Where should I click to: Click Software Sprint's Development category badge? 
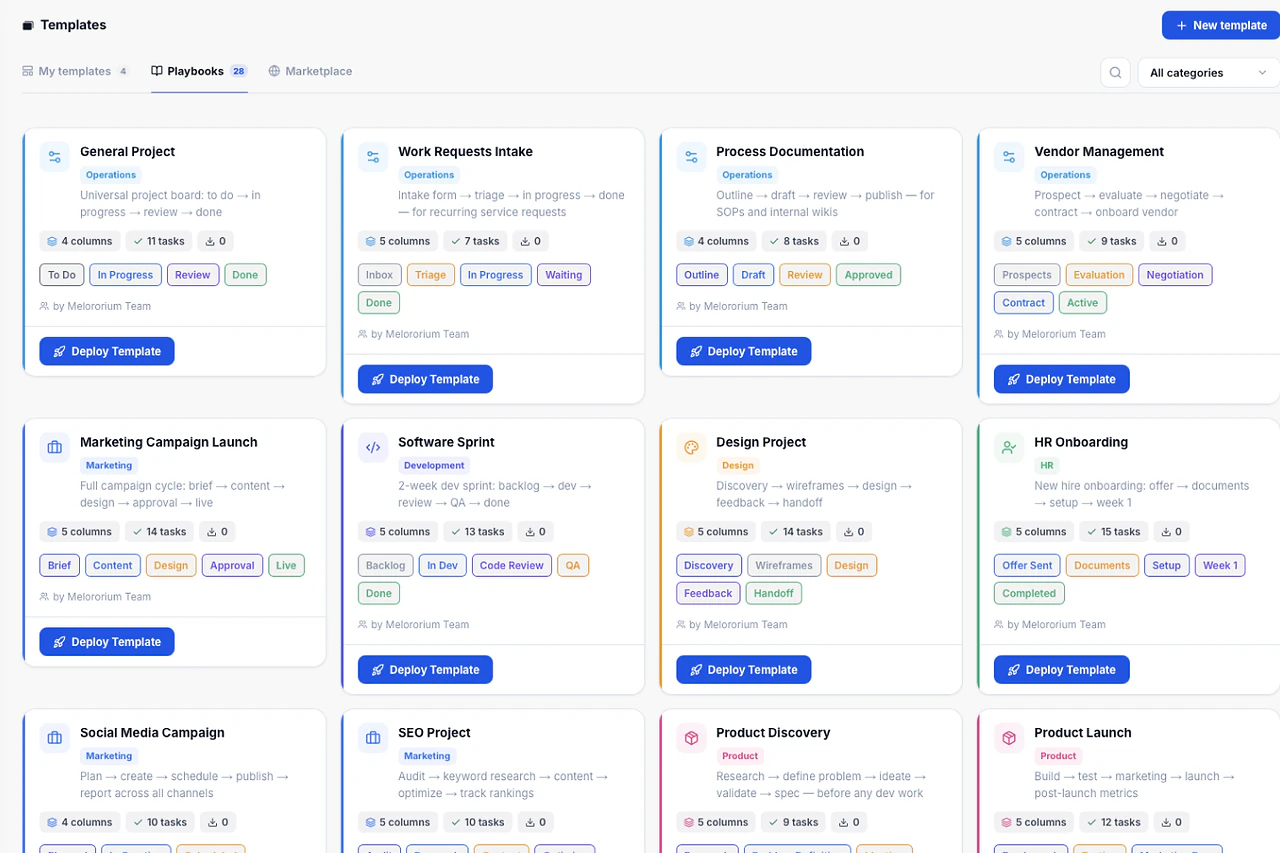[434, 466]
